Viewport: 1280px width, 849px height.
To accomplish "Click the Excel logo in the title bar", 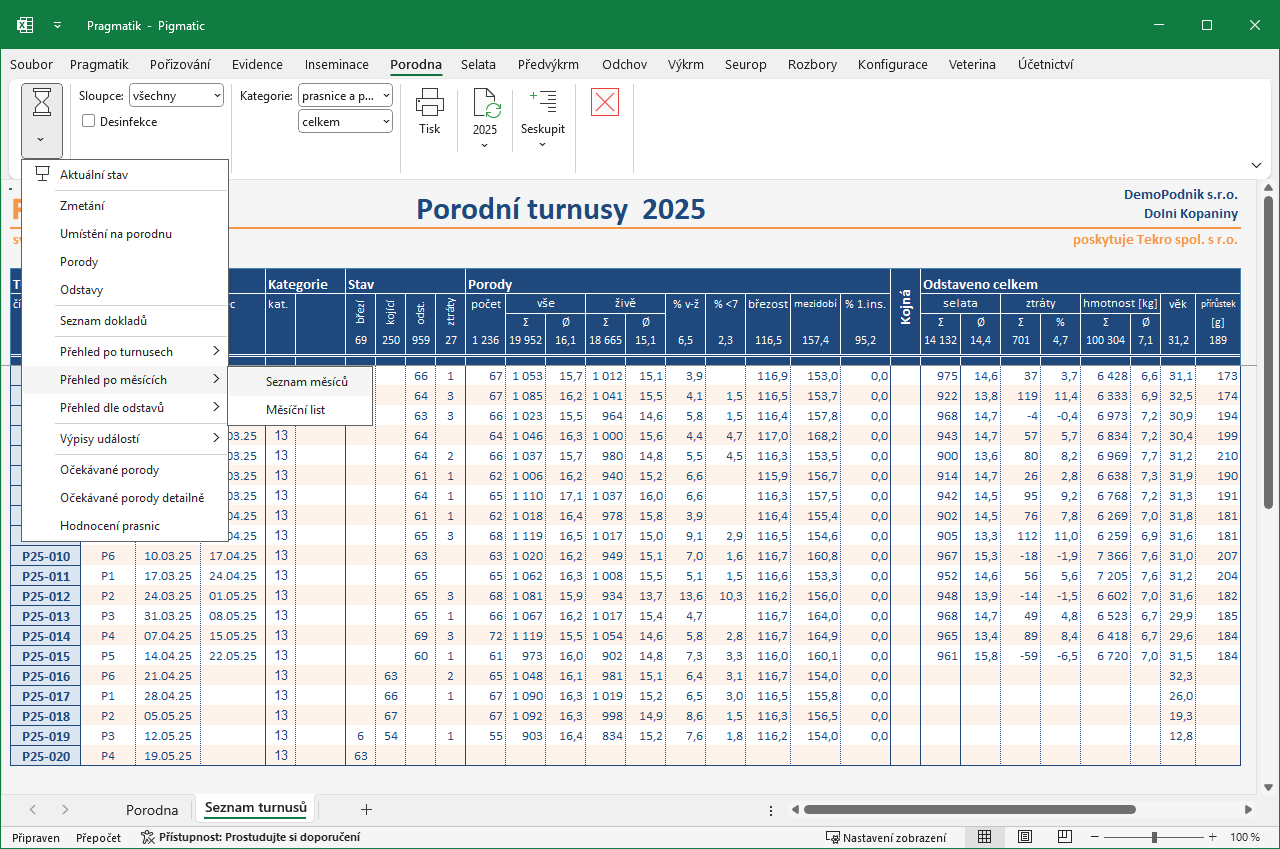I will click(x=25, y=25).
